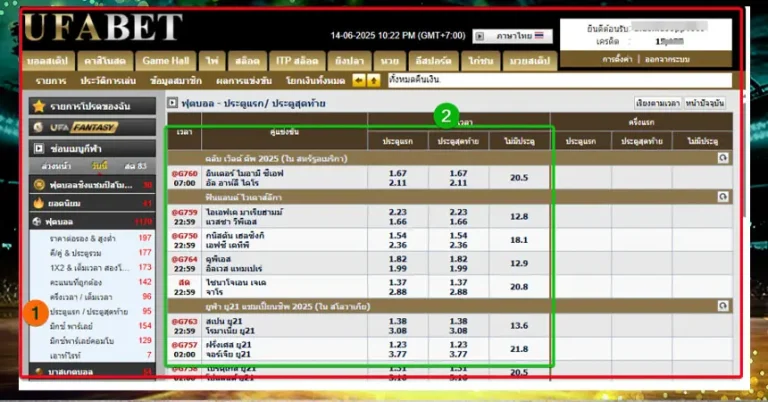Open the ยิงปลา tab

click(x=350, y=61)
